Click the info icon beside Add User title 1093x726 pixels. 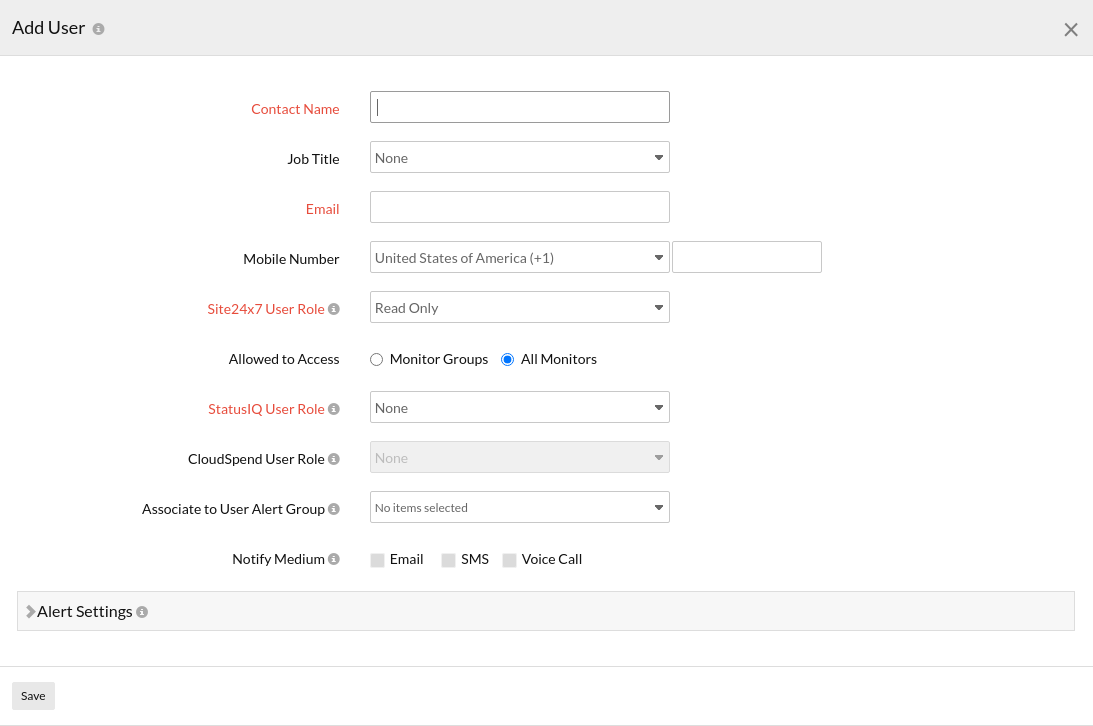point(98,29)
